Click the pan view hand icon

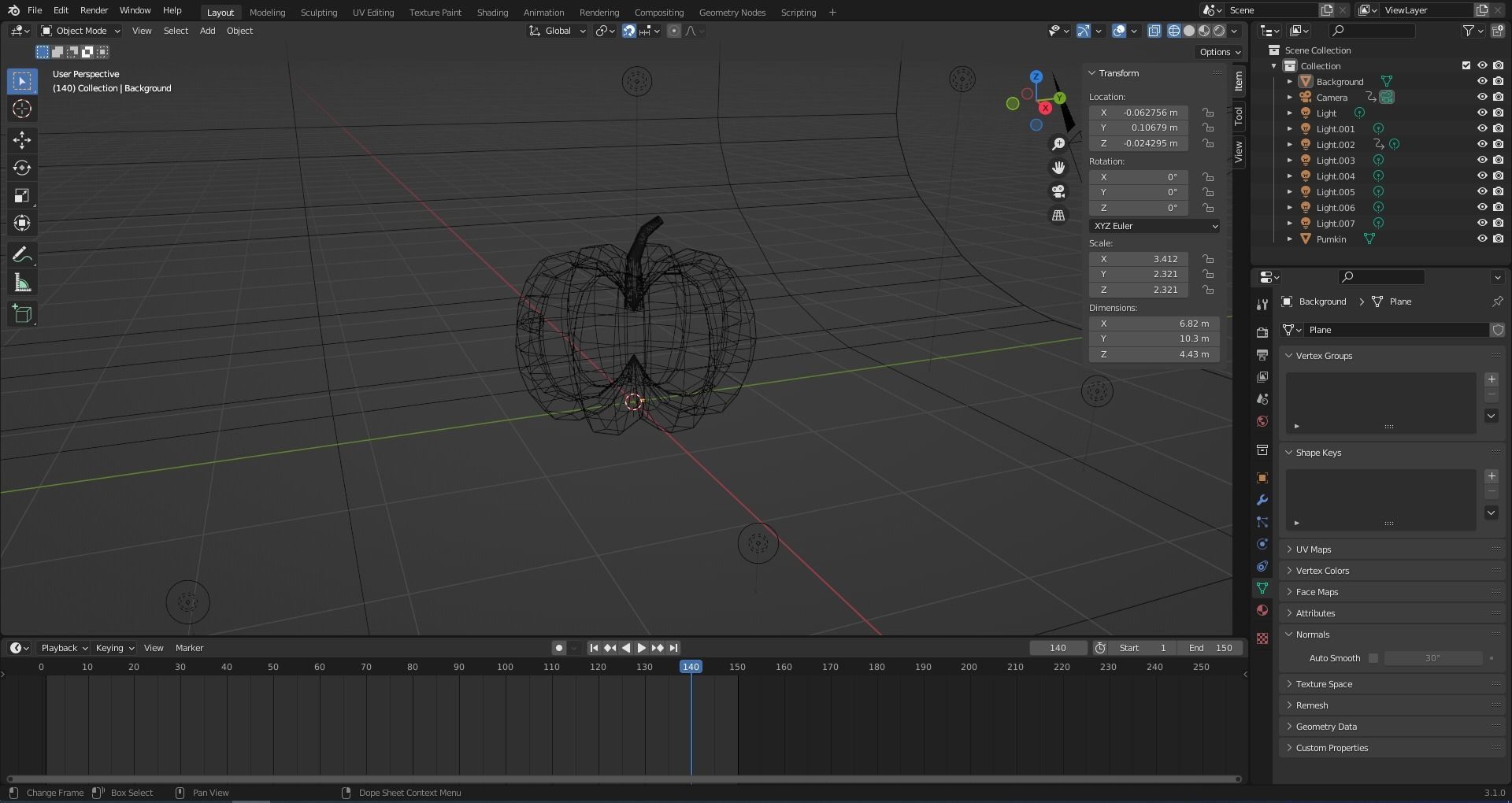point(1058,168)
